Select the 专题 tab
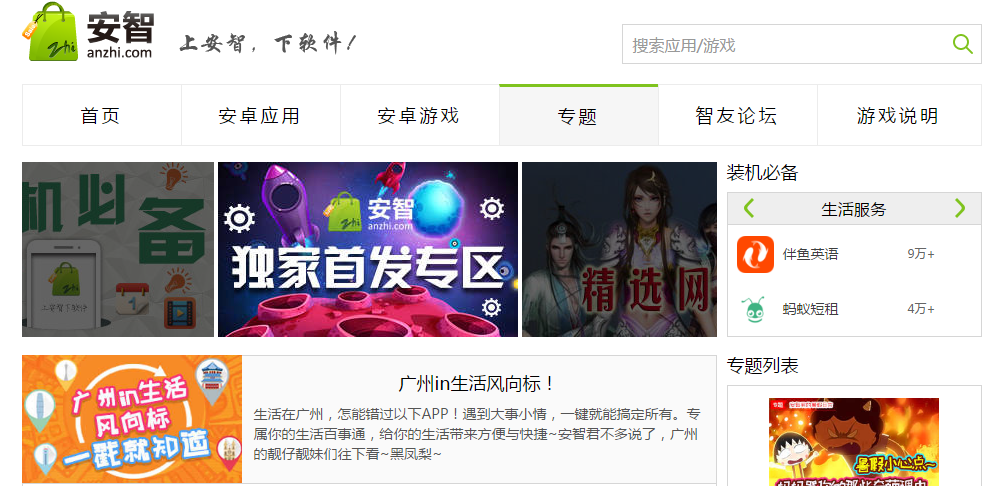 click(x=579, y=115)
